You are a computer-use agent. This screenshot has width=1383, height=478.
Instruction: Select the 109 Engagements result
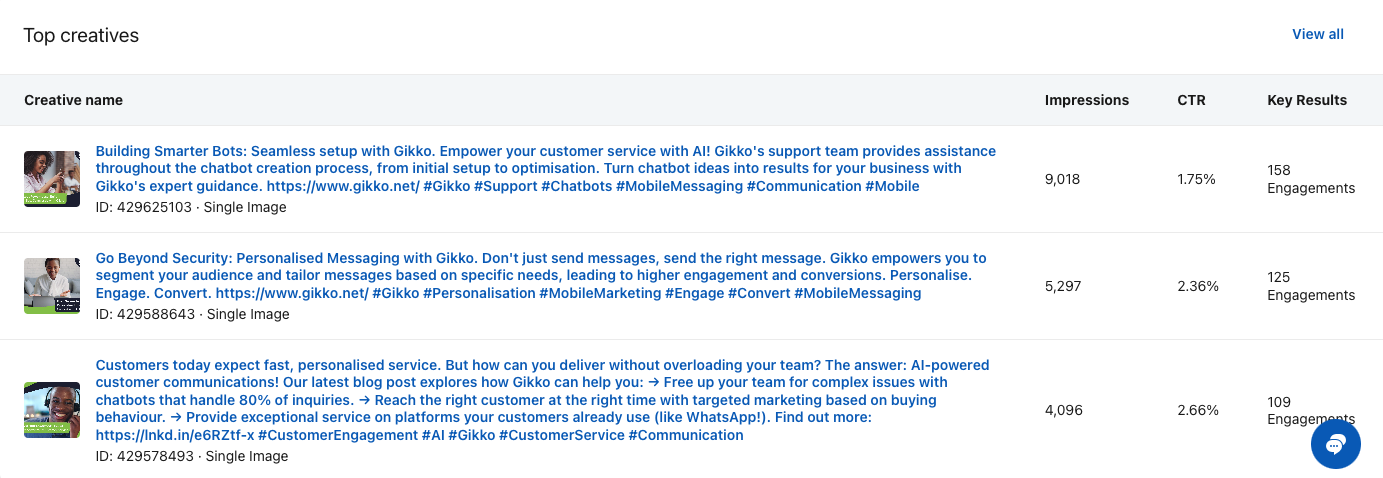point(1310,410)
